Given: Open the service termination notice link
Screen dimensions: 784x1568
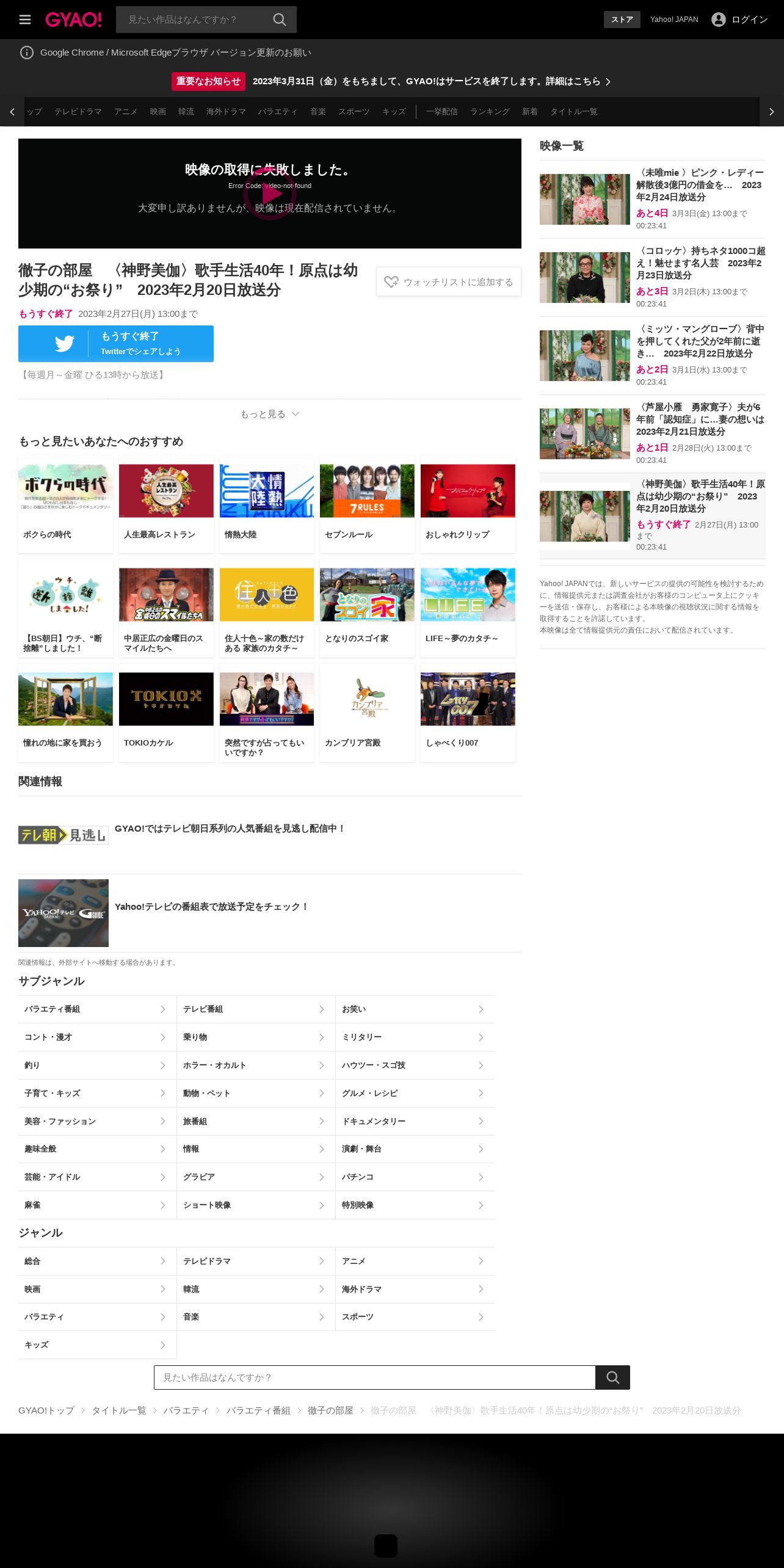Looking at the screenshot, I should (x=432, y=81).
